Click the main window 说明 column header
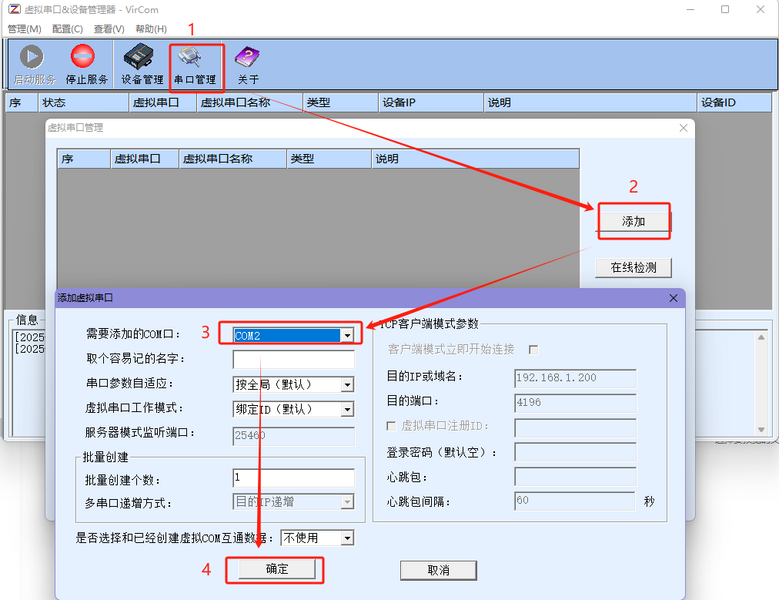The width and height of the screenshot is (779, 600). [x=590, y=102]
